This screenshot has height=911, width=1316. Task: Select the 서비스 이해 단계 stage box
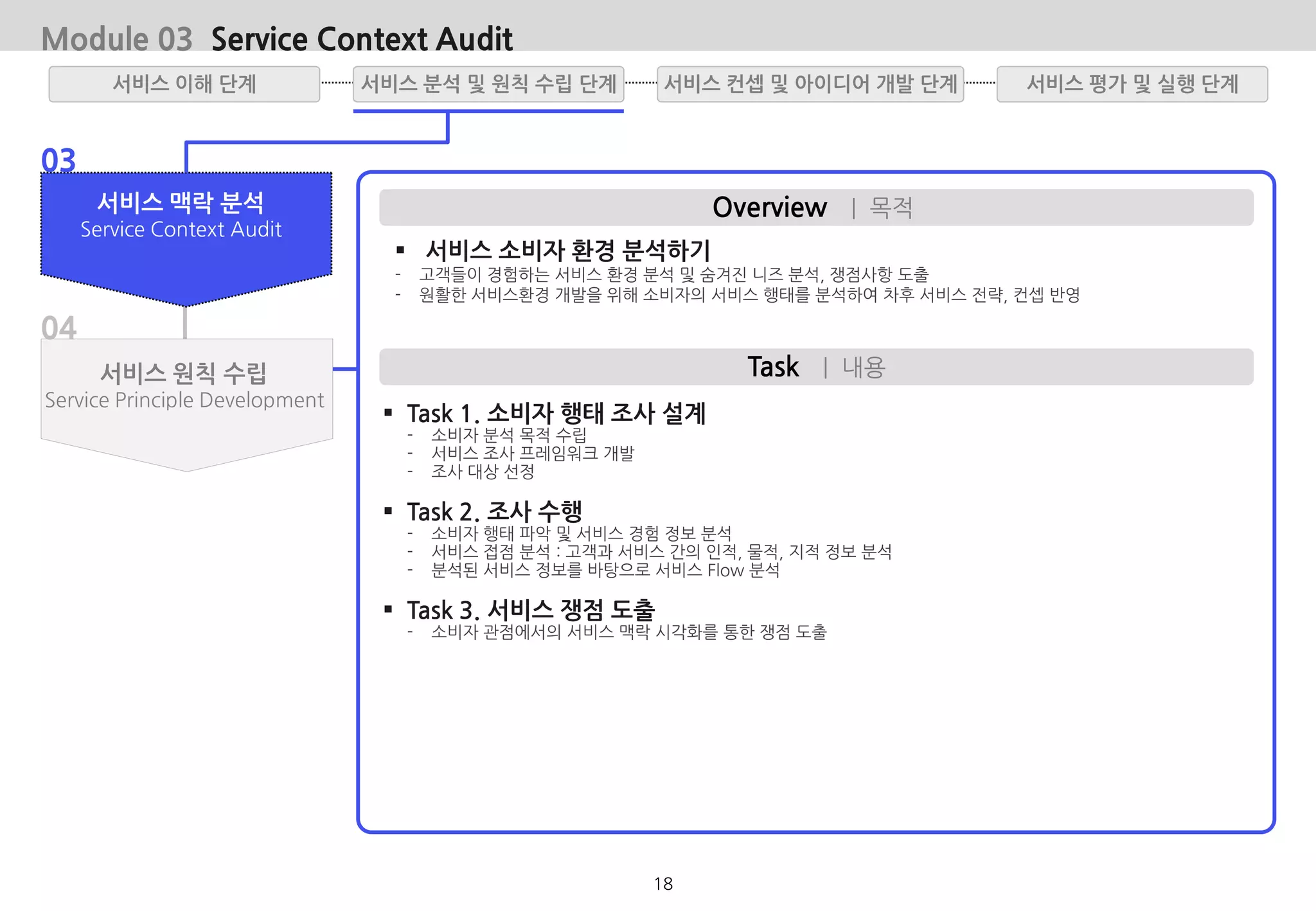pyautogui.click(x=184, y=84)
